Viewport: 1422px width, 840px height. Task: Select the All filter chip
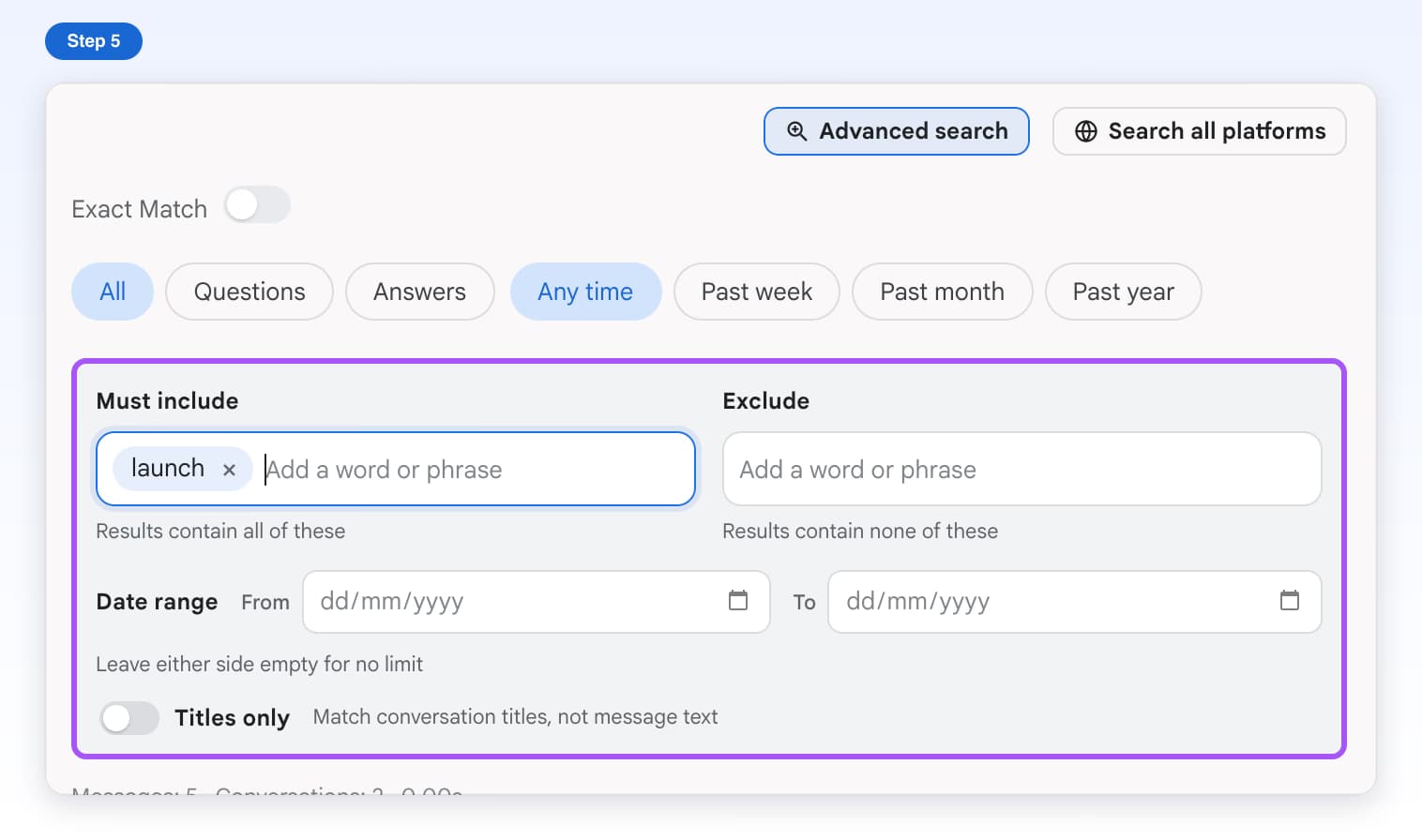[x=113, y=292]
